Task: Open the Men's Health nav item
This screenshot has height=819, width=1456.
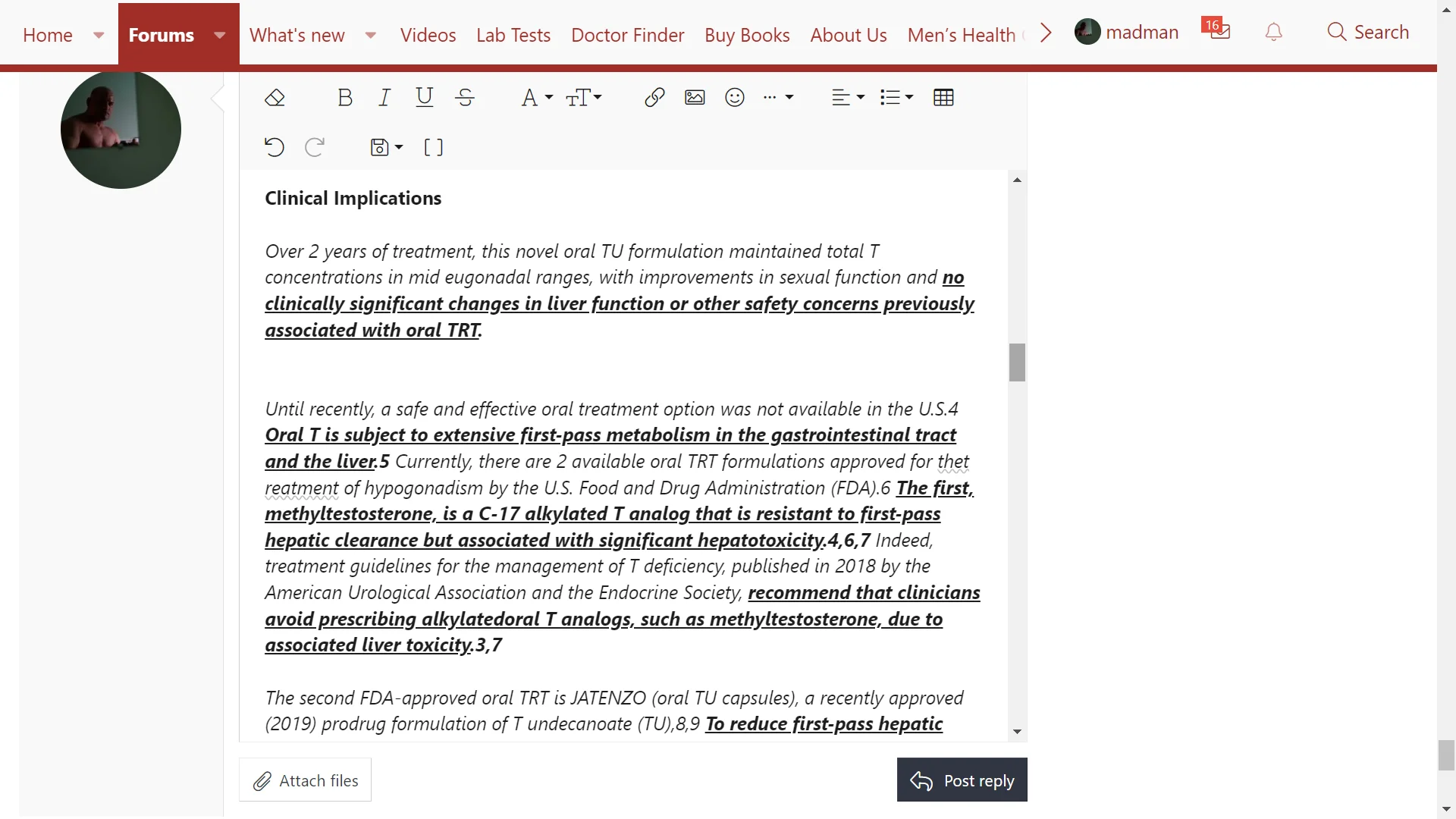Action: (x=962, y=35)
